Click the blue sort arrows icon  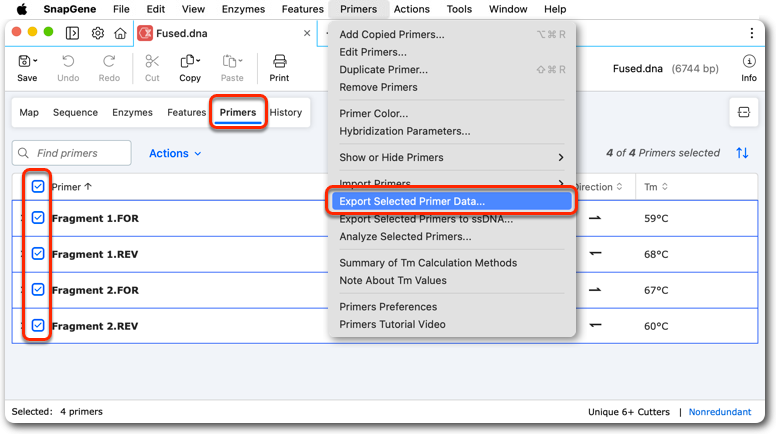[x=742, y=153]
